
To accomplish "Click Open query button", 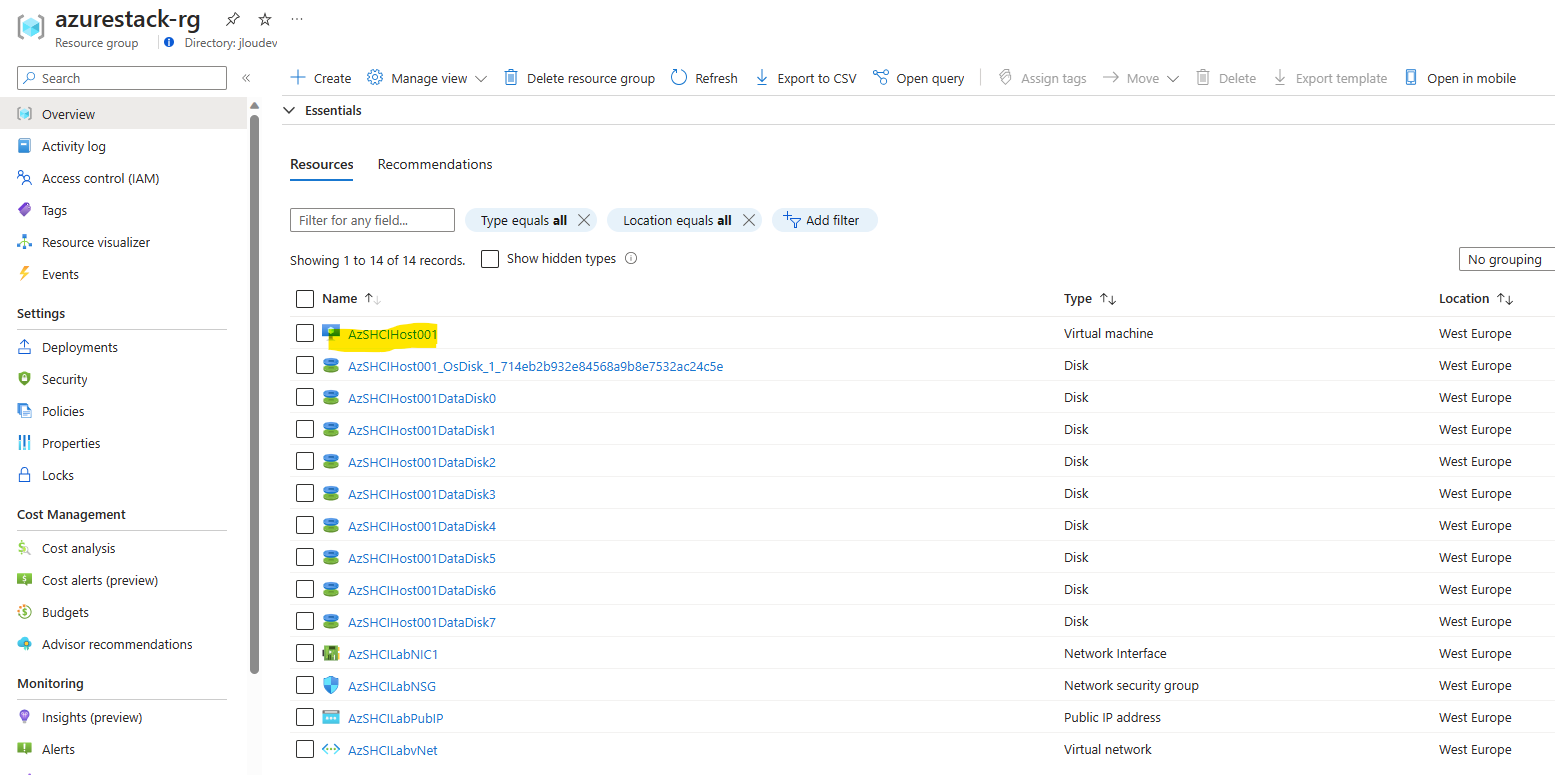I will coord(918,78).
